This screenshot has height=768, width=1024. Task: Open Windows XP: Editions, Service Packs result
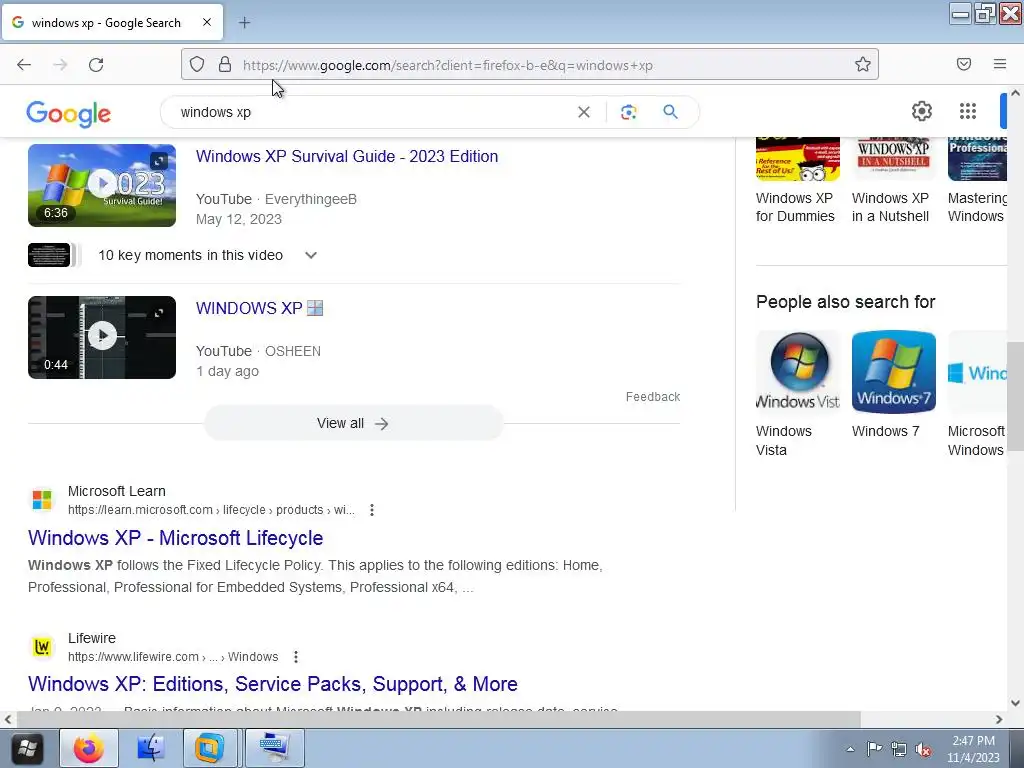(273, 684)
